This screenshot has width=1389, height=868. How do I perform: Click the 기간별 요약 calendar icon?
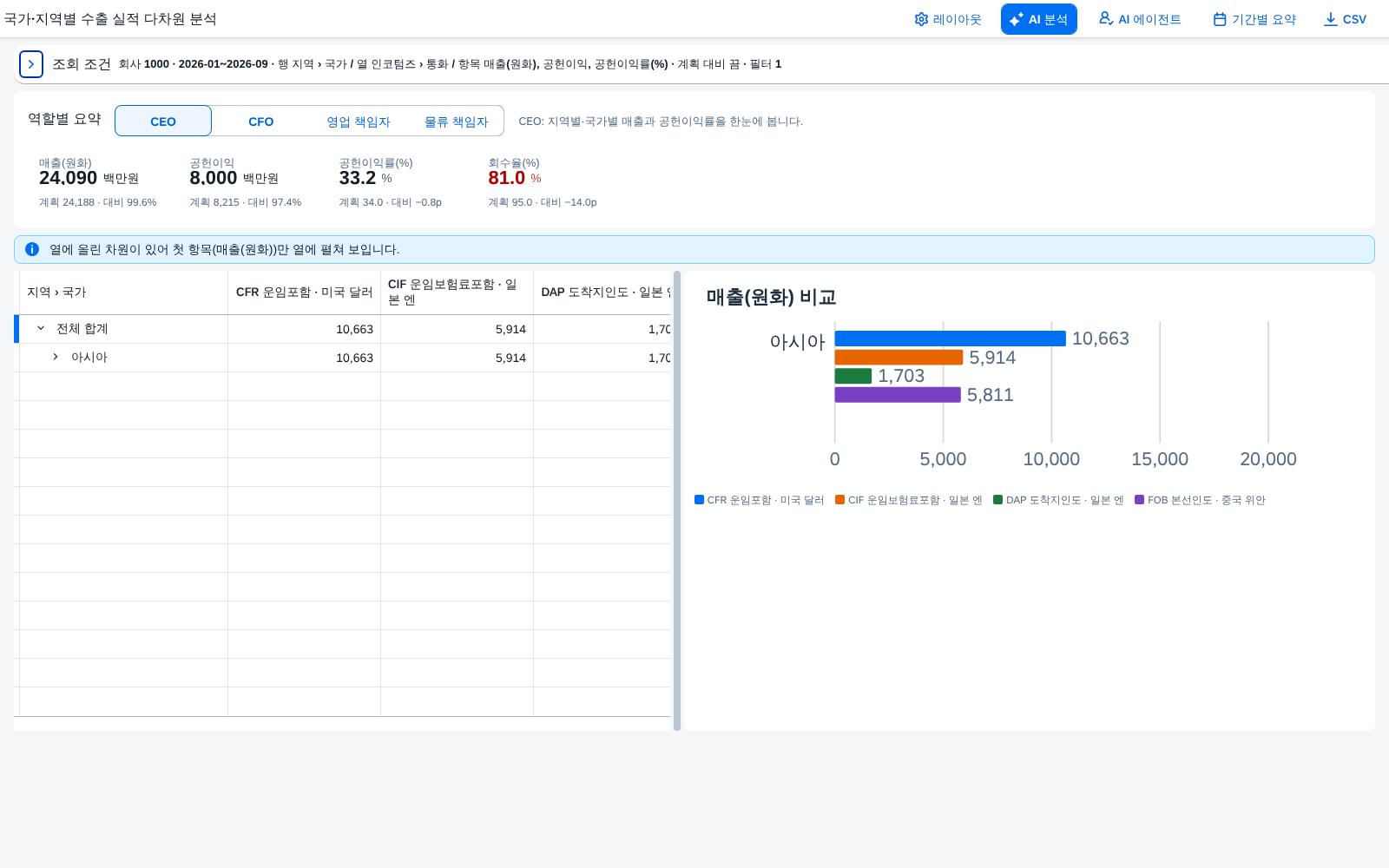[1220, 19]
